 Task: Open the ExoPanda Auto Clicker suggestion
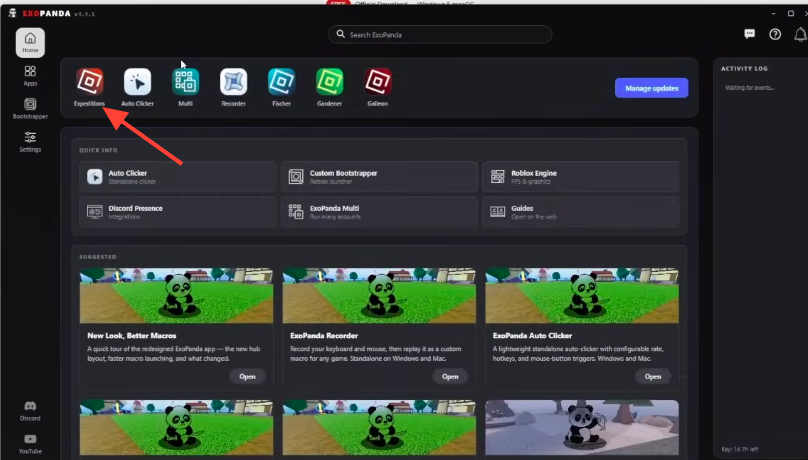point(652,377)
